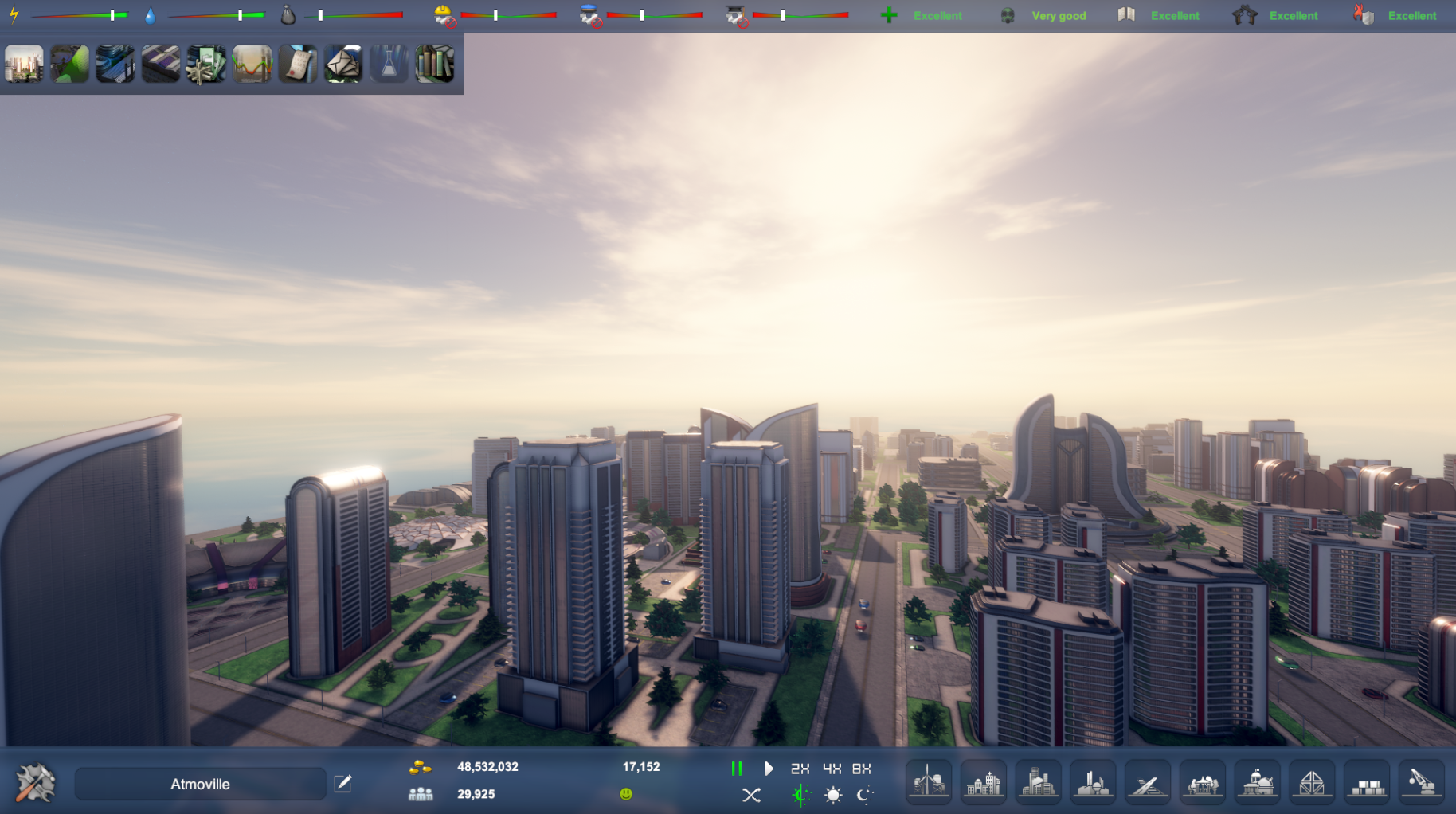Click the blue cap employment meter
This screenshot has height=814, width=1456.
[641, 15]
